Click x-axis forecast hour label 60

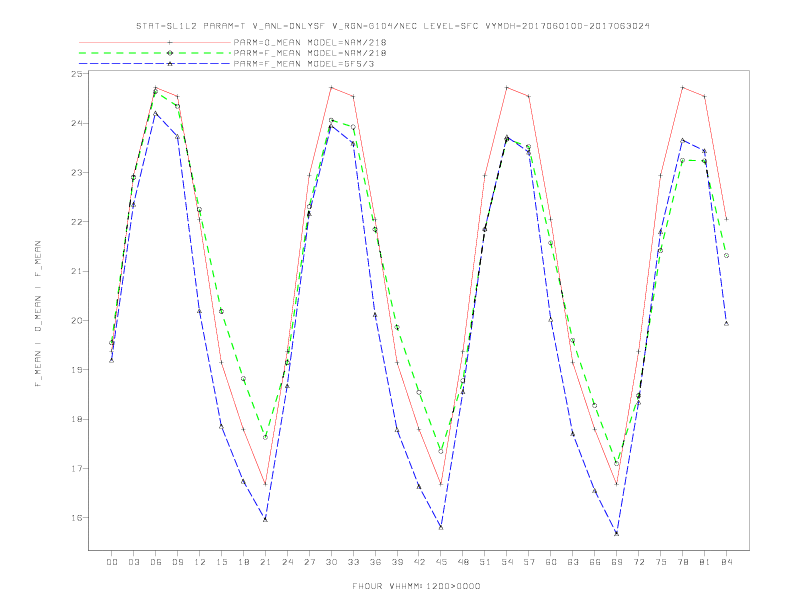[x=551, y=562]
